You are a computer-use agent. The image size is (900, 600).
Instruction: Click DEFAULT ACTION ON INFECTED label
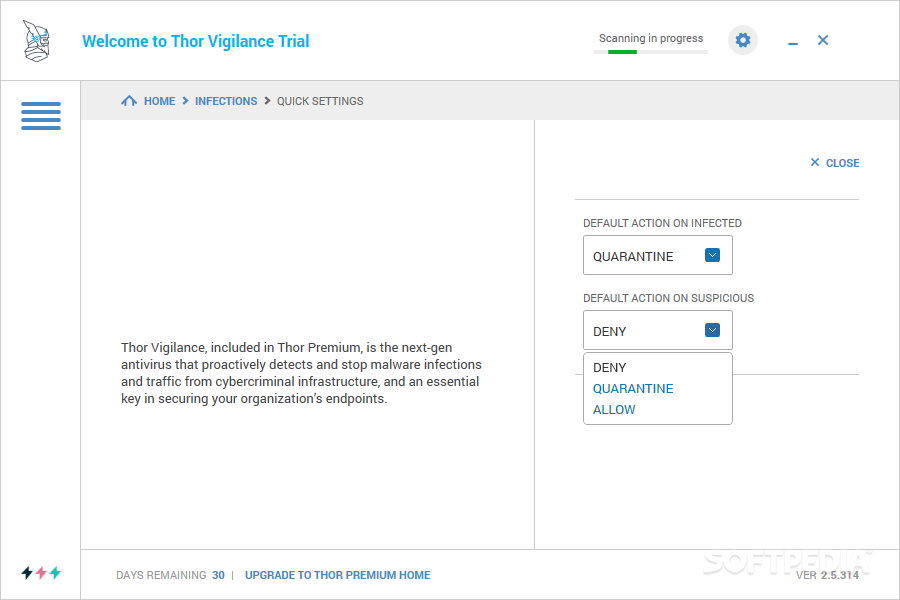[x=662, y=223]
